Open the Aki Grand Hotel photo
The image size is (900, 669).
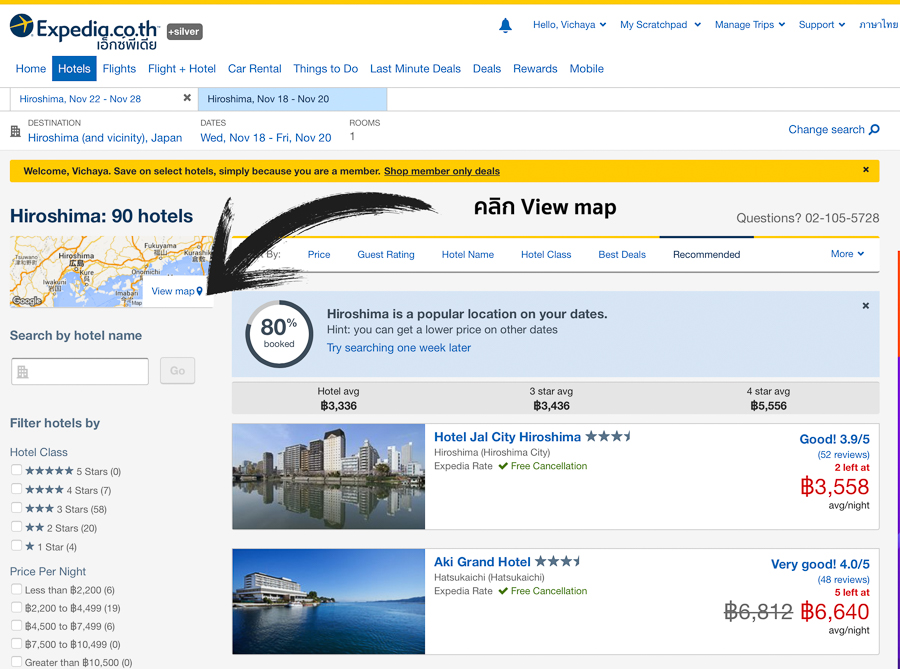coord(328,601)
